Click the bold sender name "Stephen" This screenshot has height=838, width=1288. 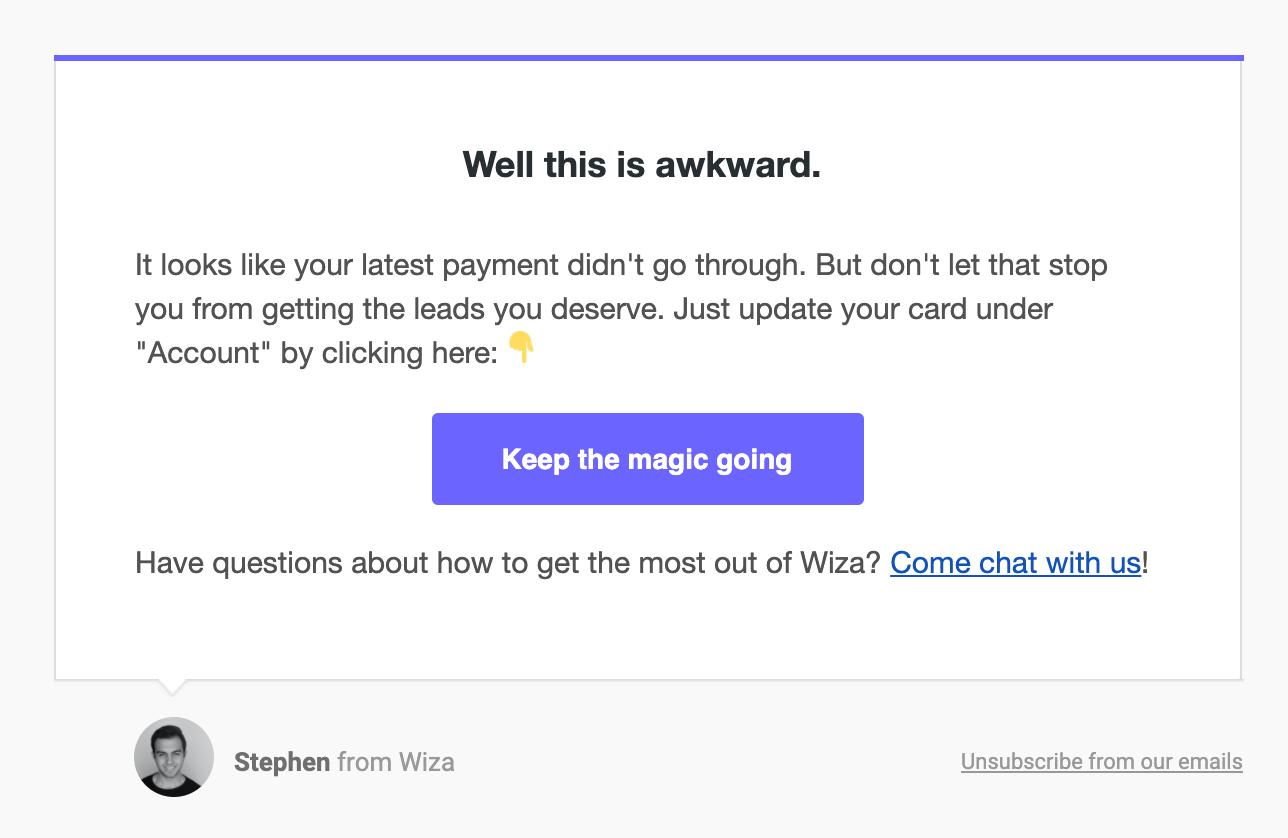tap(282, 763)
